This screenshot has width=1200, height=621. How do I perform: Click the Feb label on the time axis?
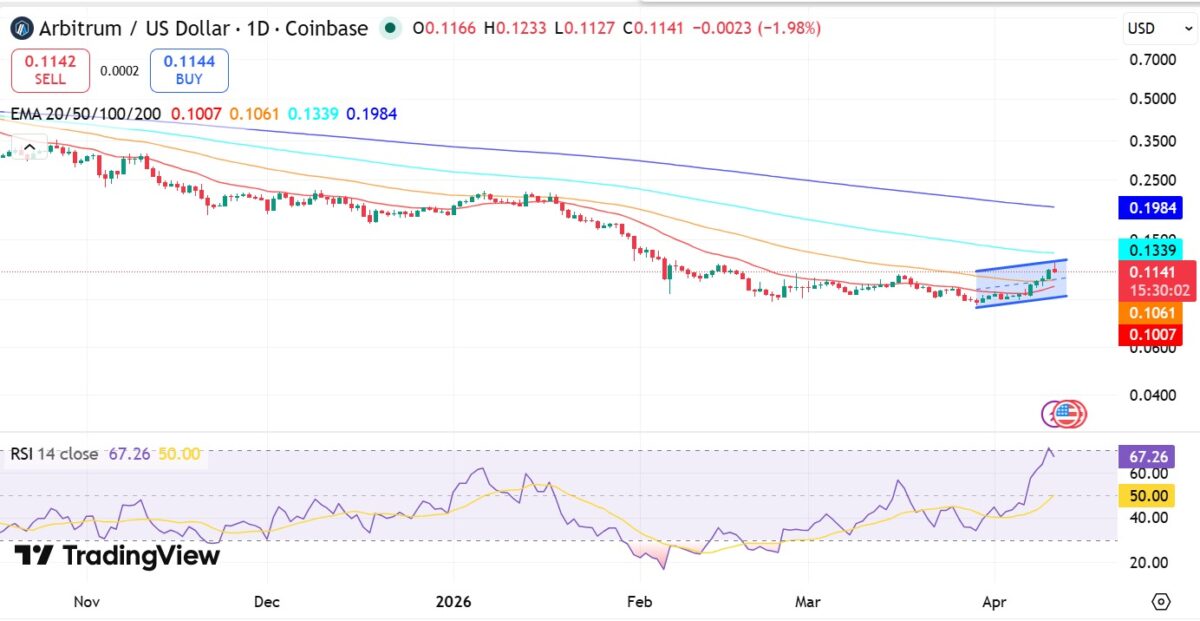click(x=639, y=602)
